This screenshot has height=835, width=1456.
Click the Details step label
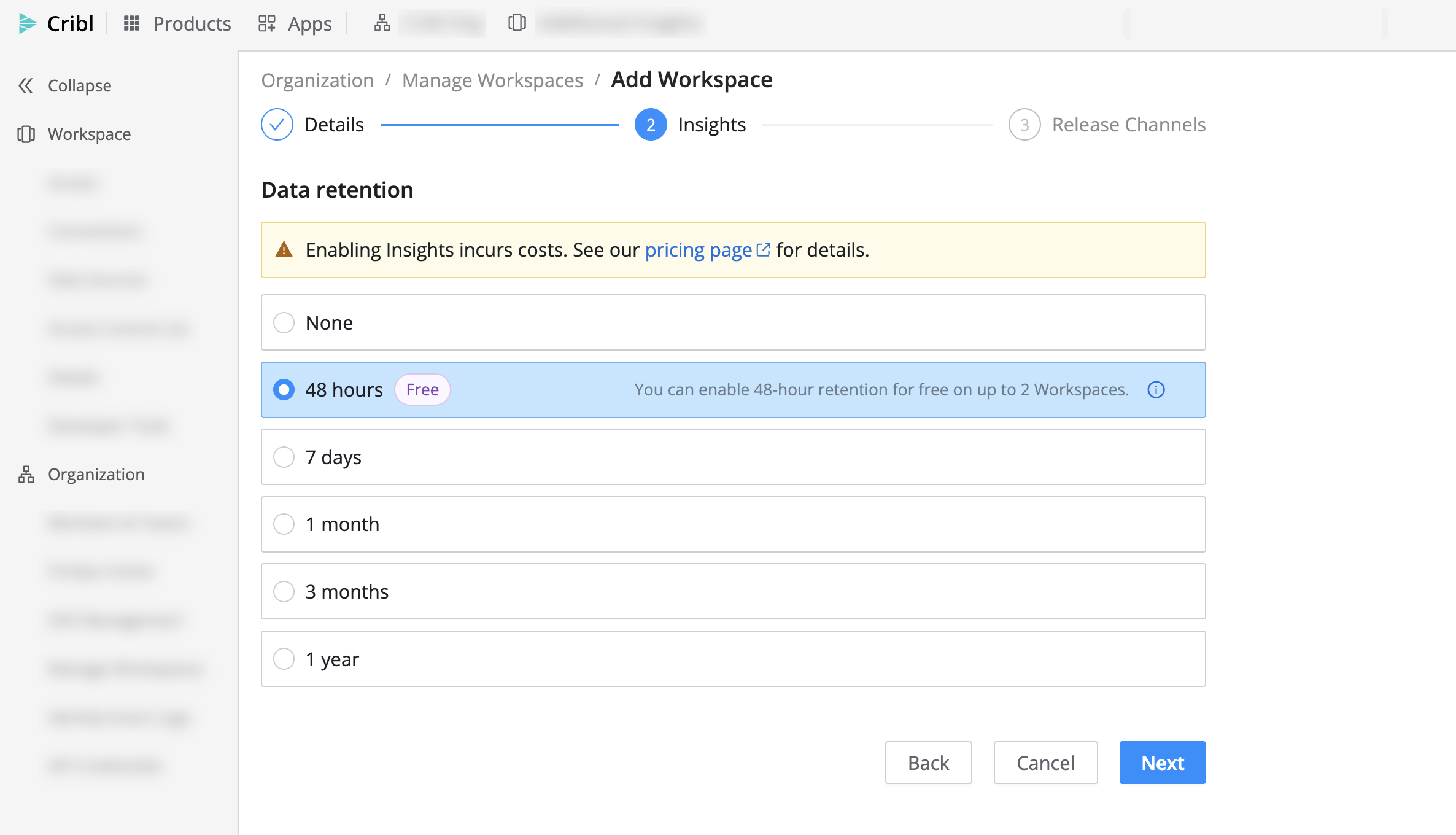pyautogui.click(x=334, y=125)
